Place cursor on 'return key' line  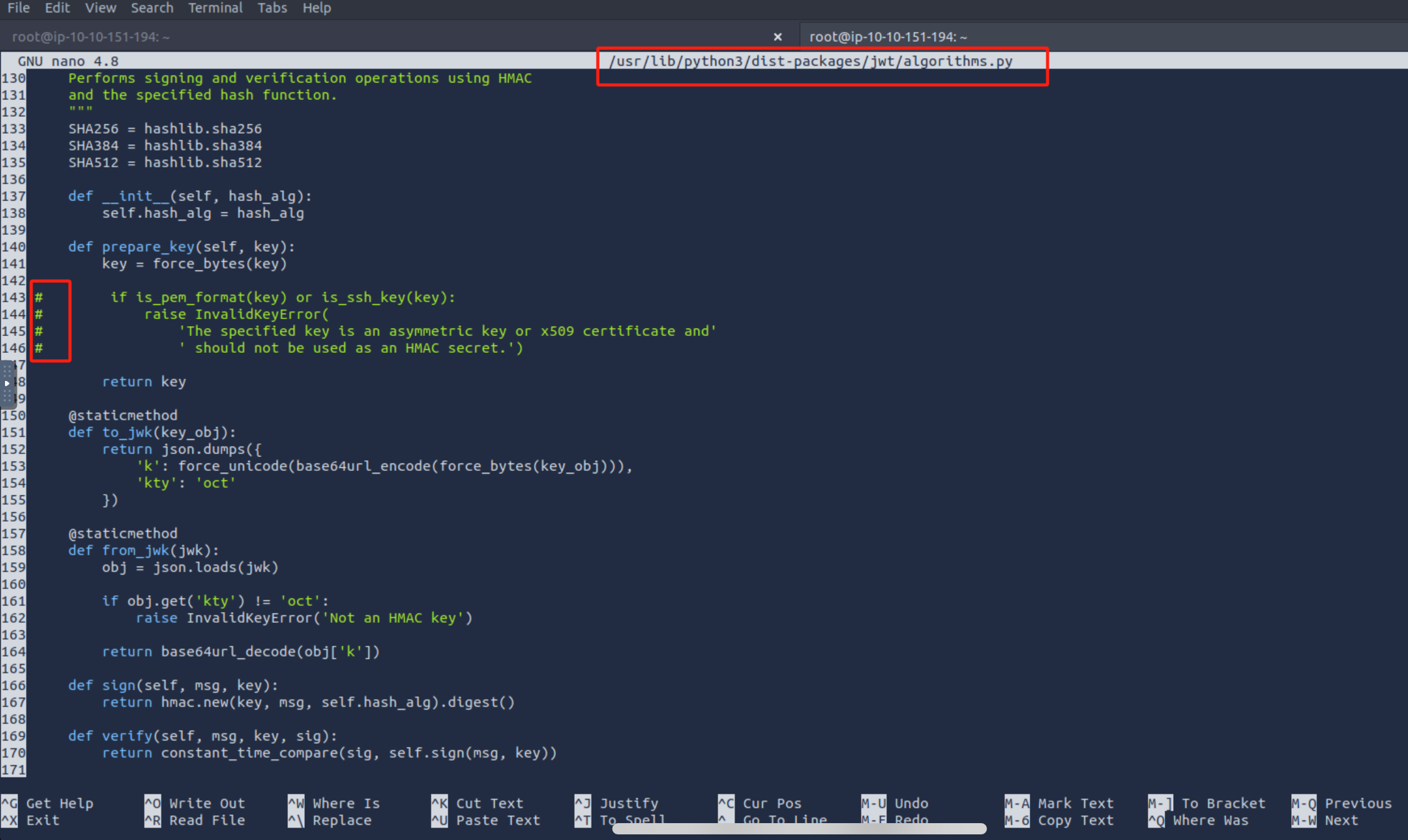144,382
